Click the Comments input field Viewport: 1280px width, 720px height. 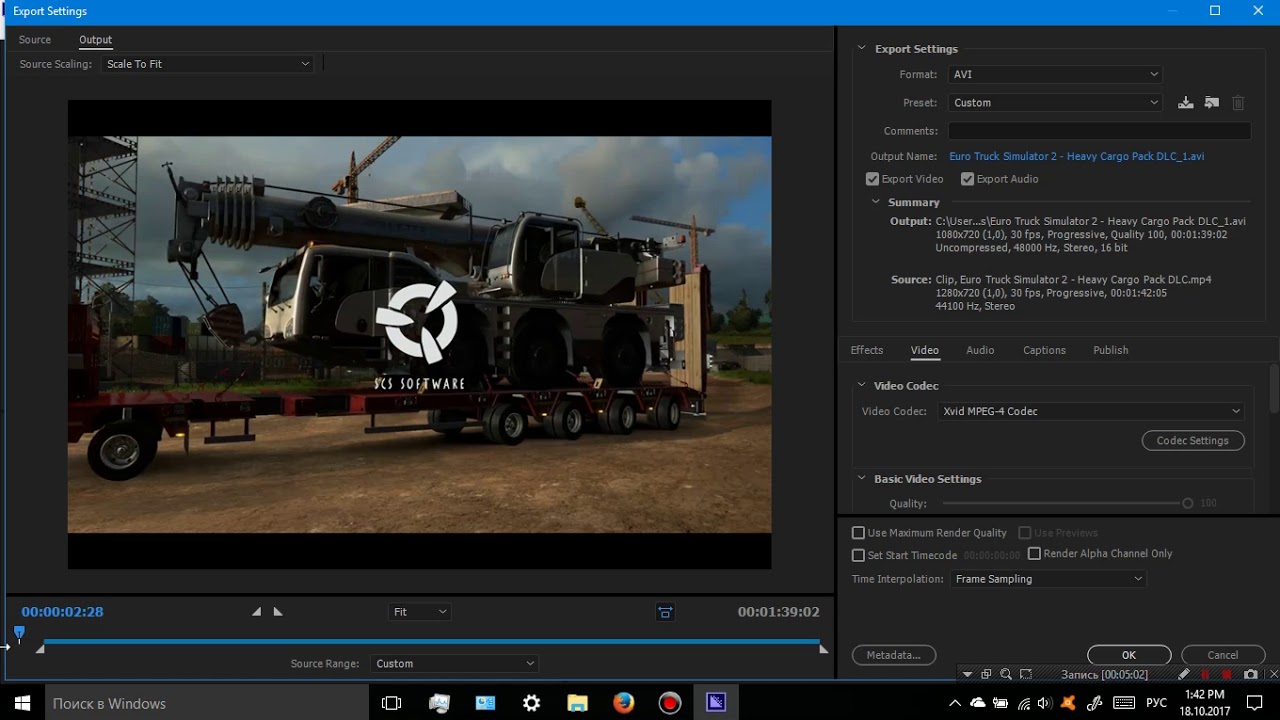click(1099, 131)
